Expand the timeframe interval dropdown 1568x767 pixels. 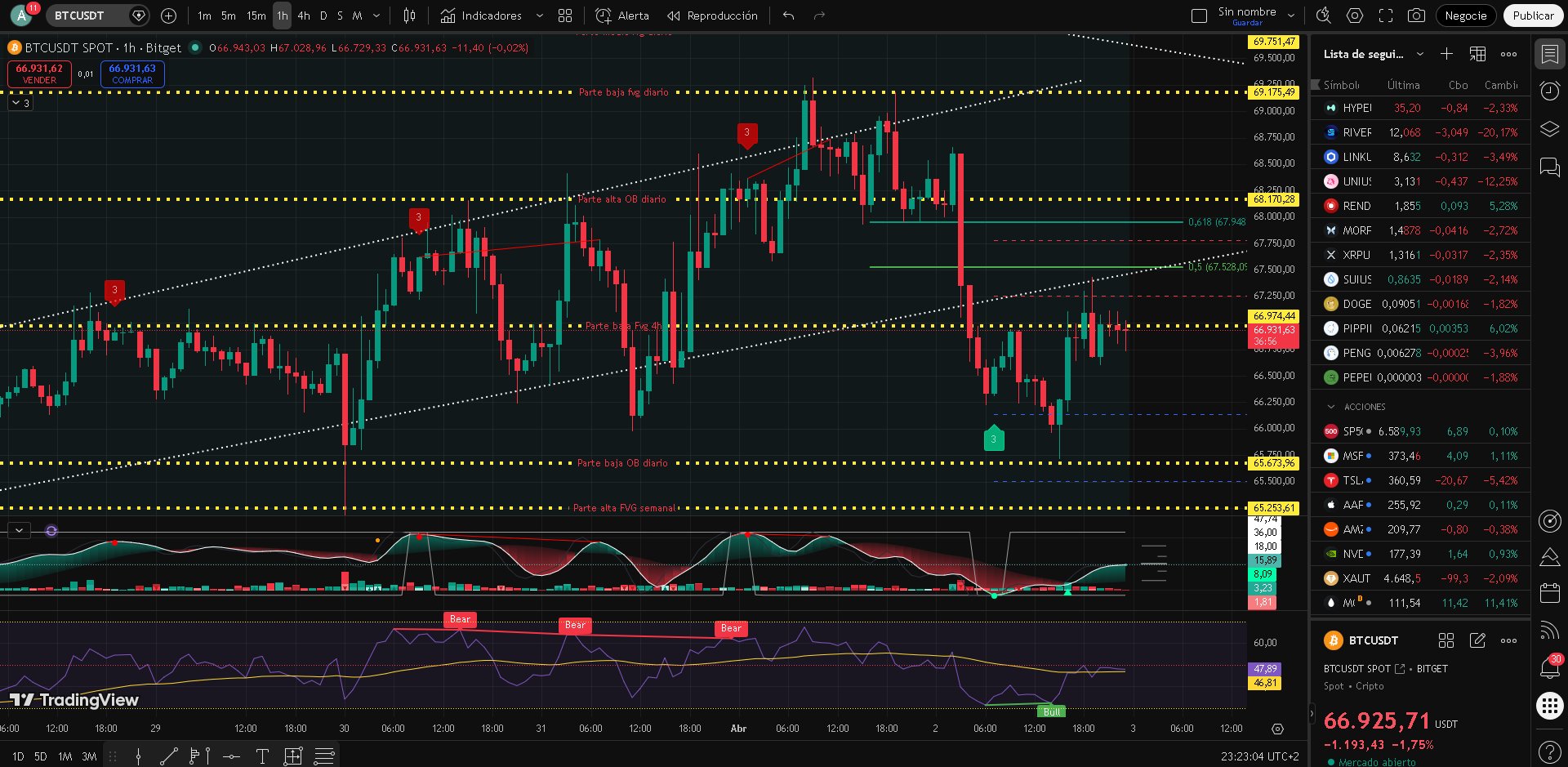point(376,16)
